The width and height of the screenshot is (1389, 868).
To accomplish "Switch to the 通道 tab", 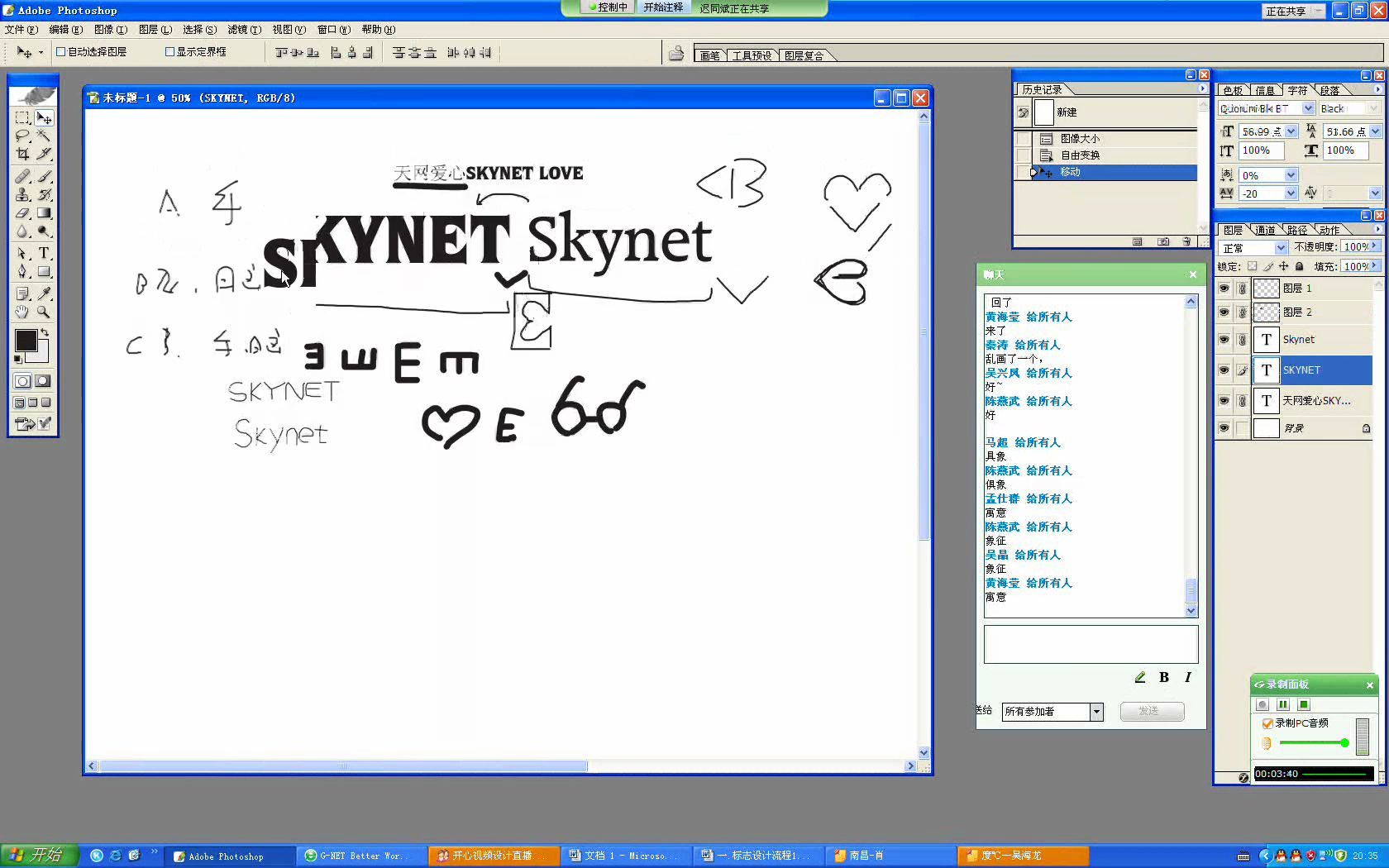I will pyautogui.click(x=1265, y=230).
